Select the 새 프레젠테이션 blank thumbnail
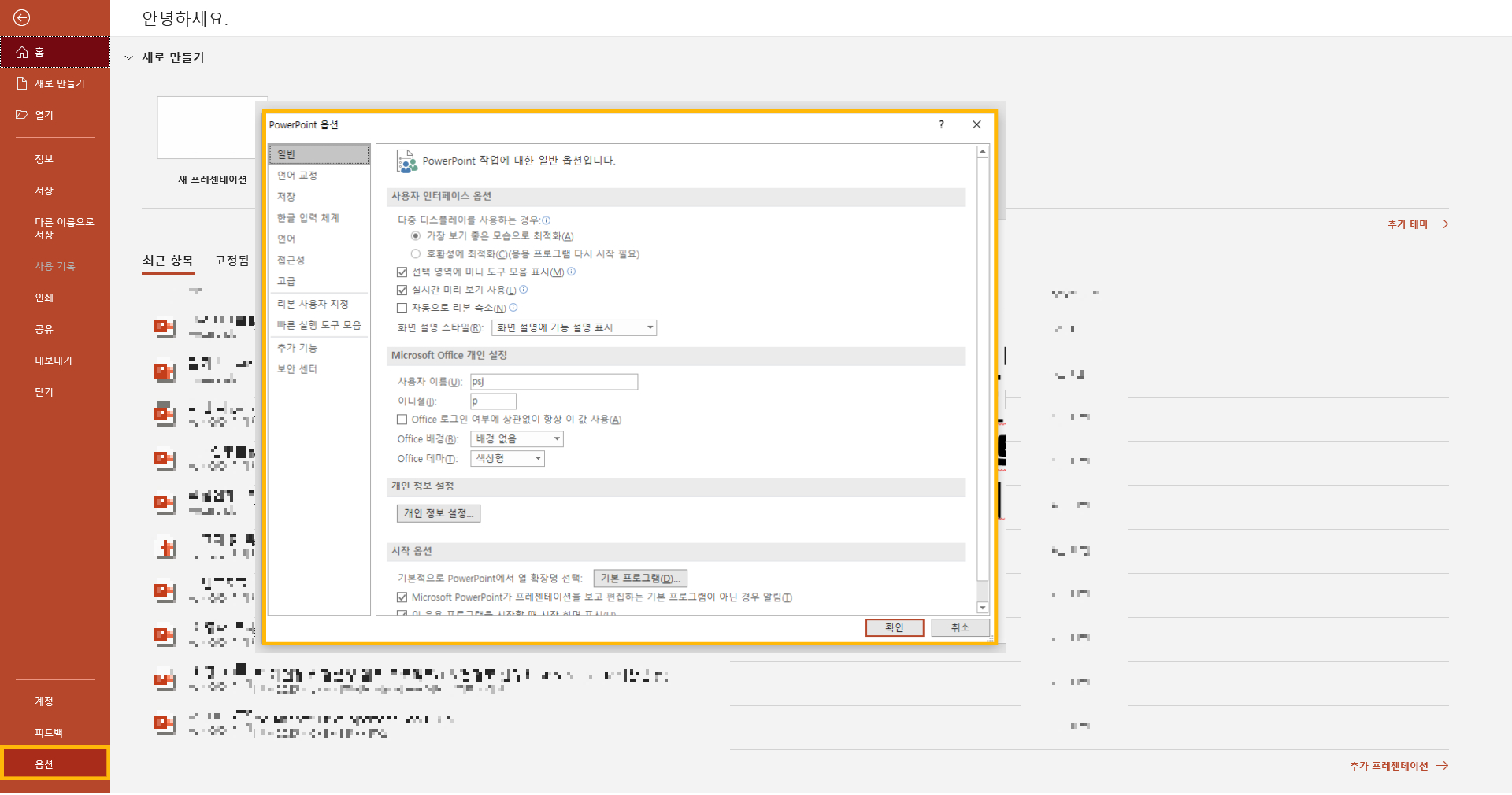The height and width of the screenshot is (795, 1512). point(212,128)
